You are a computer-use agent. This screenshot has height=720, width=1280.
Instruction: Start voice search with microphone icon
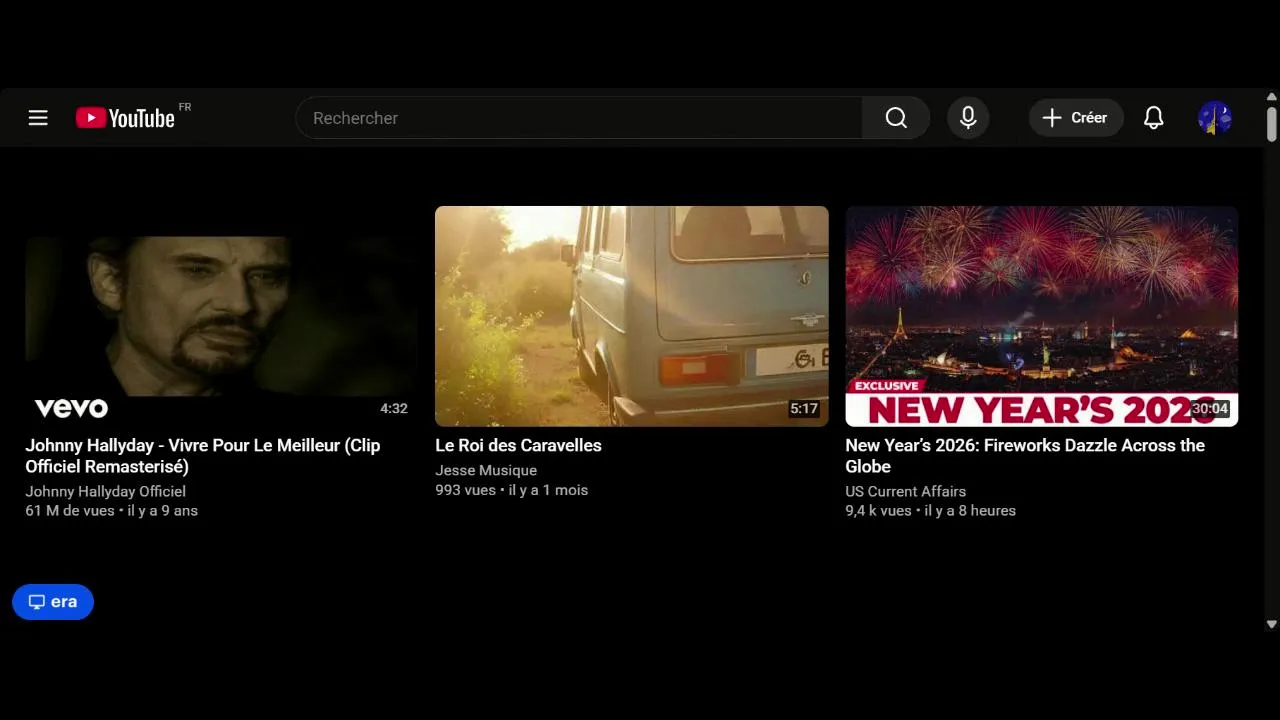(968, 118)
